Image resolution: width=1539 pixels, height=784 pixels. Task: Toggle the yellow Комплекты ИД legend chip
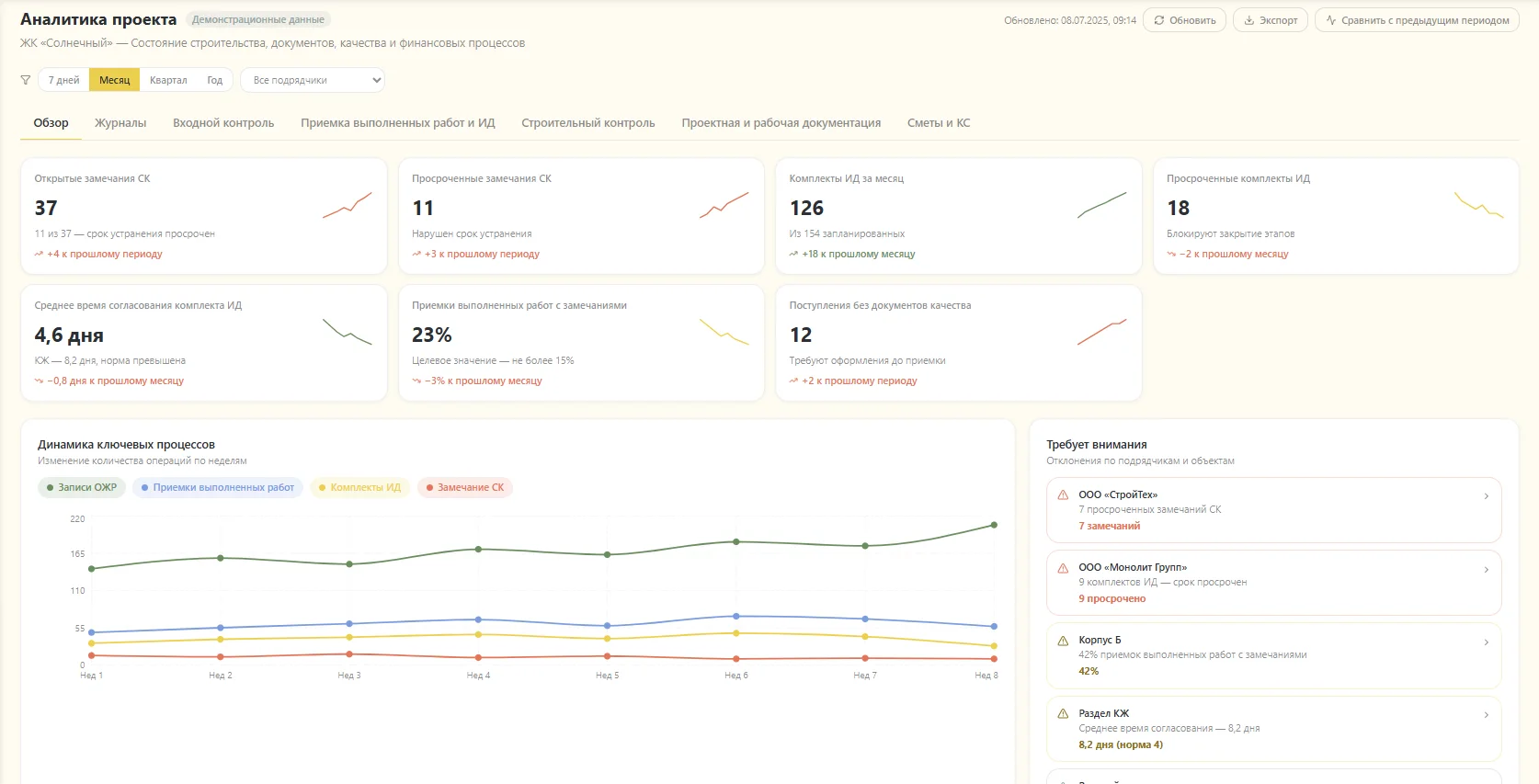pos(359,487)
